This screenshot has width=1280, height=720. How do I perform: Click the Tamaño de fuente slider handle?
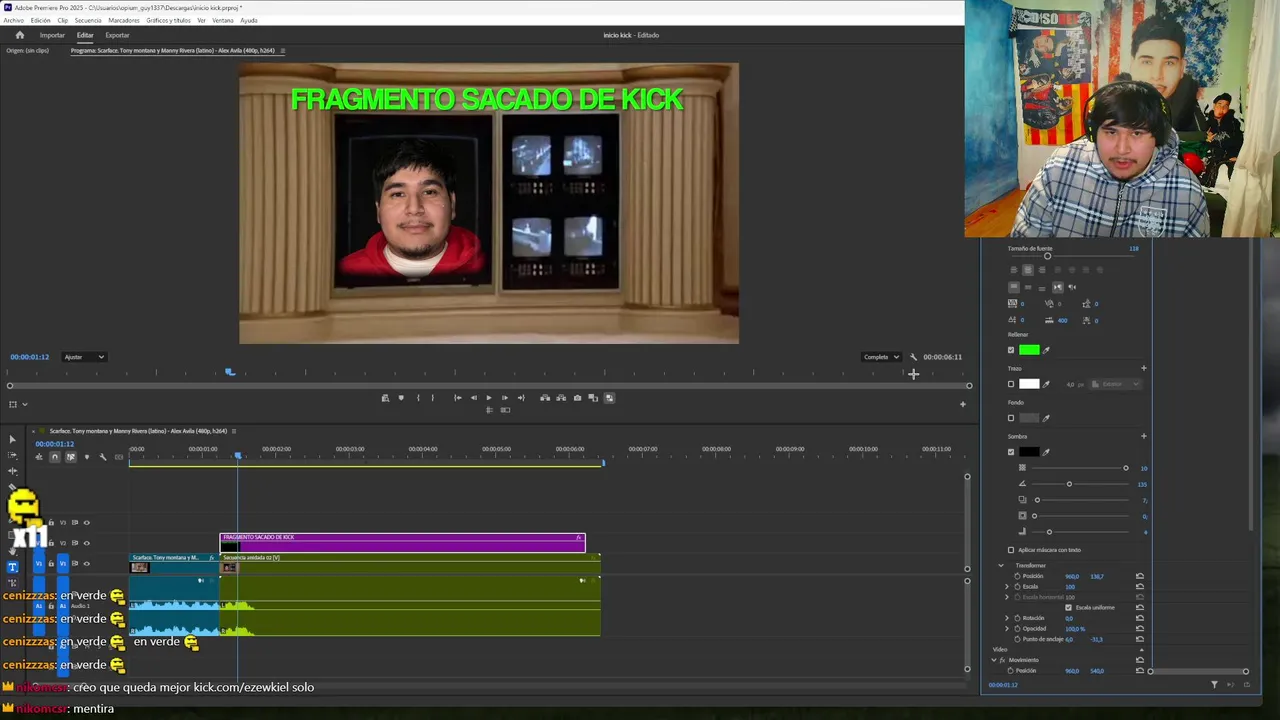(1047, 256)
